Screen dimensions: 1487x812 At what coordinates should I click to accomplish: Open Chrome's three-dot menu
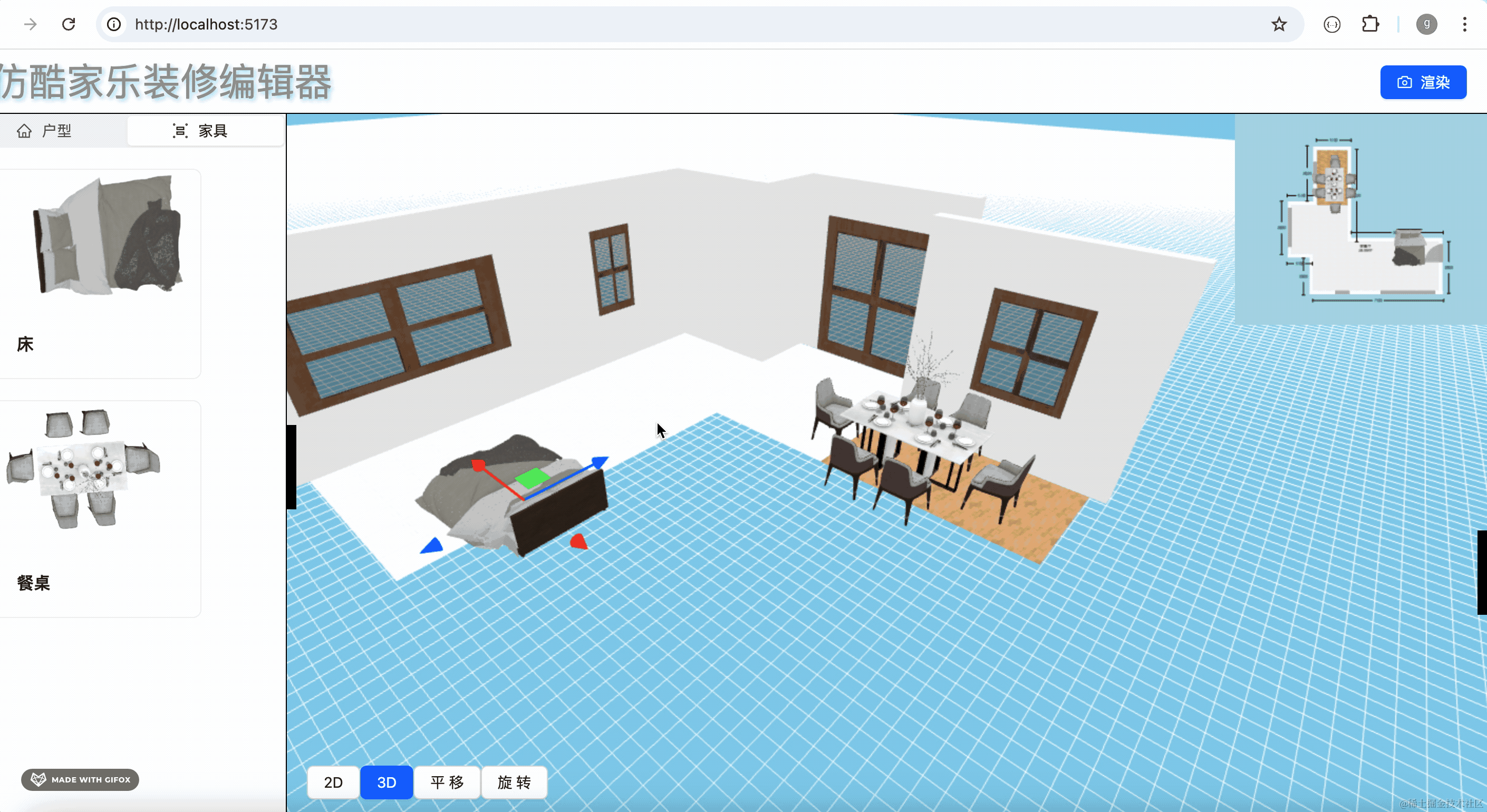point(1464,24)
